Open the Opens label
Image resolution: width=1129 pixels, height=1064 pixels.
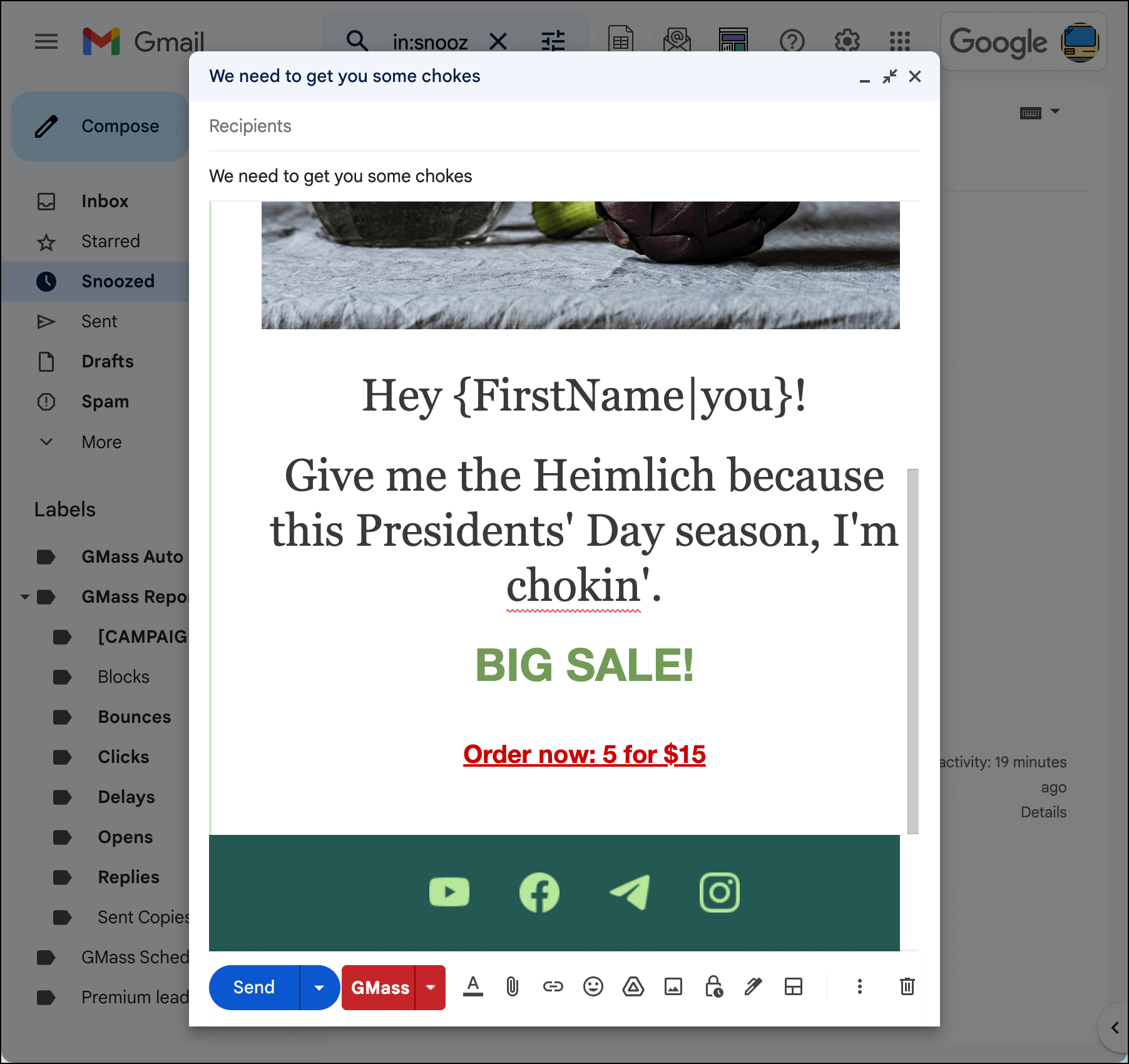click(x=125, y=837)
